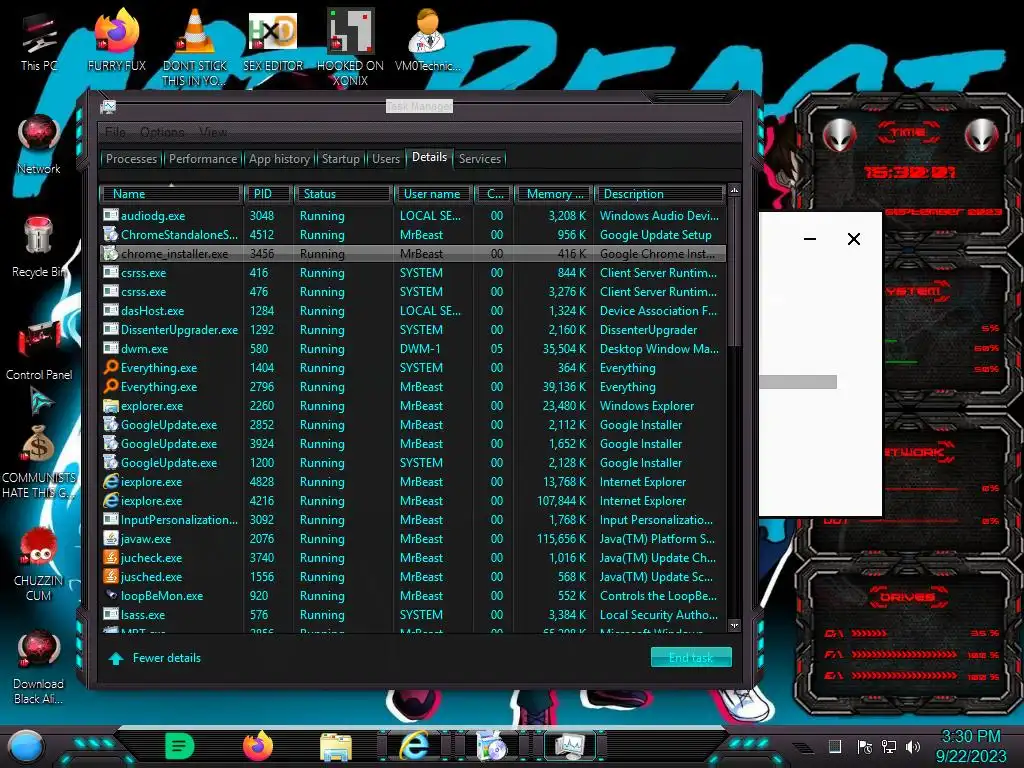Click the show hidden tray icons square
The image size is (1024, 768).
click(835, 746)
